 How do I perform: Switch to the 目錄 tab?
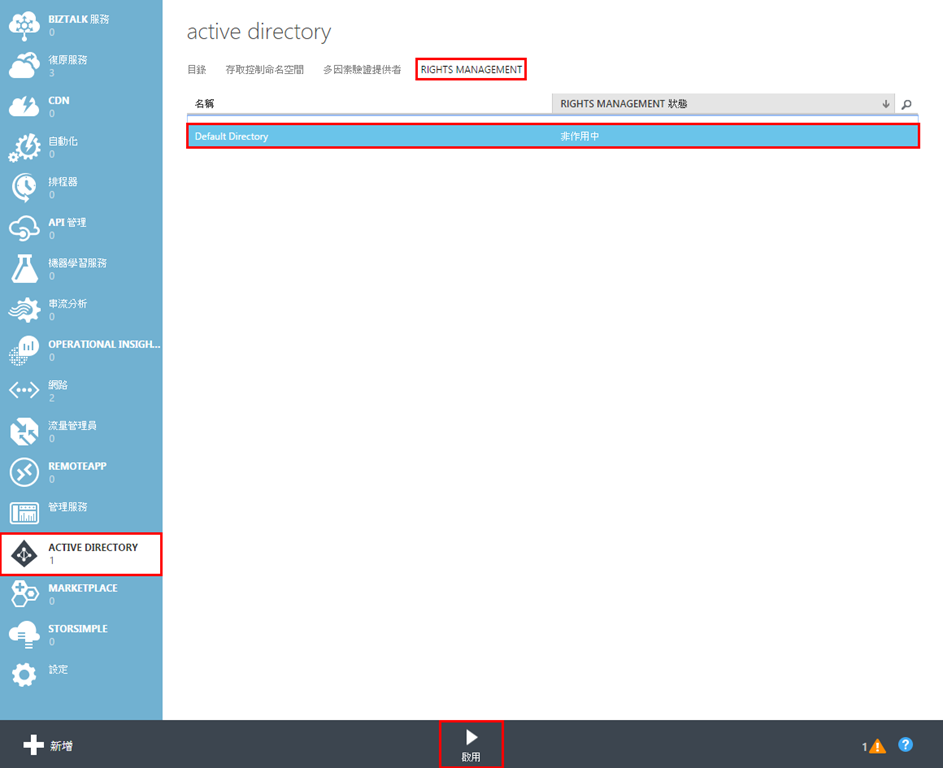pyautogui.click(x=197, y=70)
